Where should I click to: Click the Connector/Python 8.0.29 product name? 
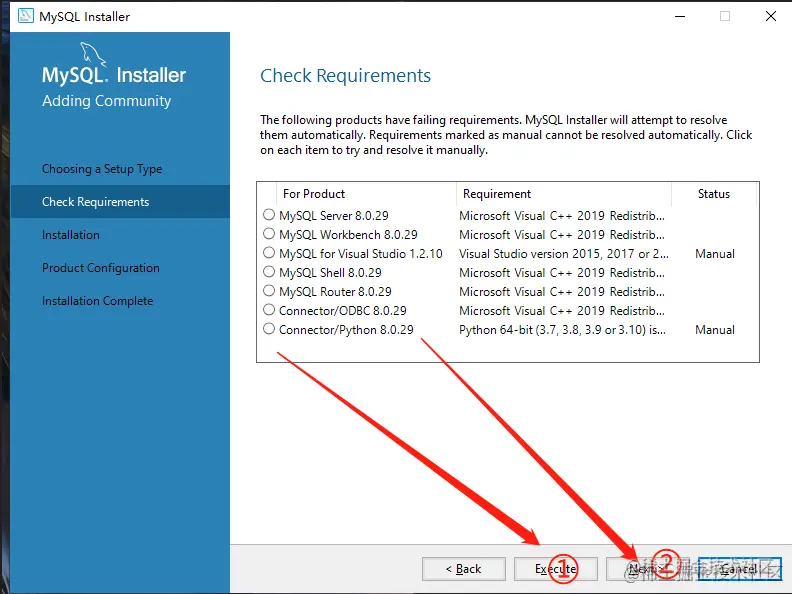[346, 330]
